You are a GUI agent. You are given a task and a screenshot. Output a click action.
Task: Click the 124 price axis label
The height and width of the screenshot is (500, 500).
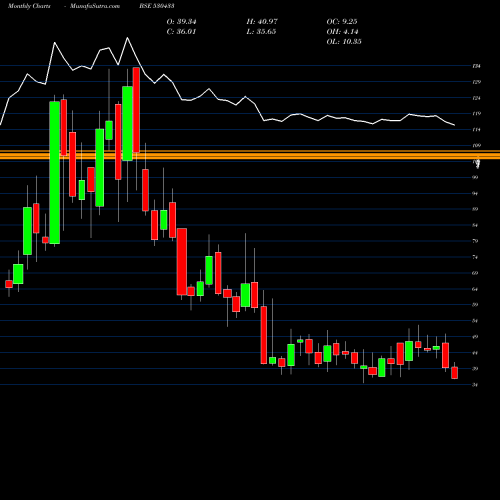477,98
